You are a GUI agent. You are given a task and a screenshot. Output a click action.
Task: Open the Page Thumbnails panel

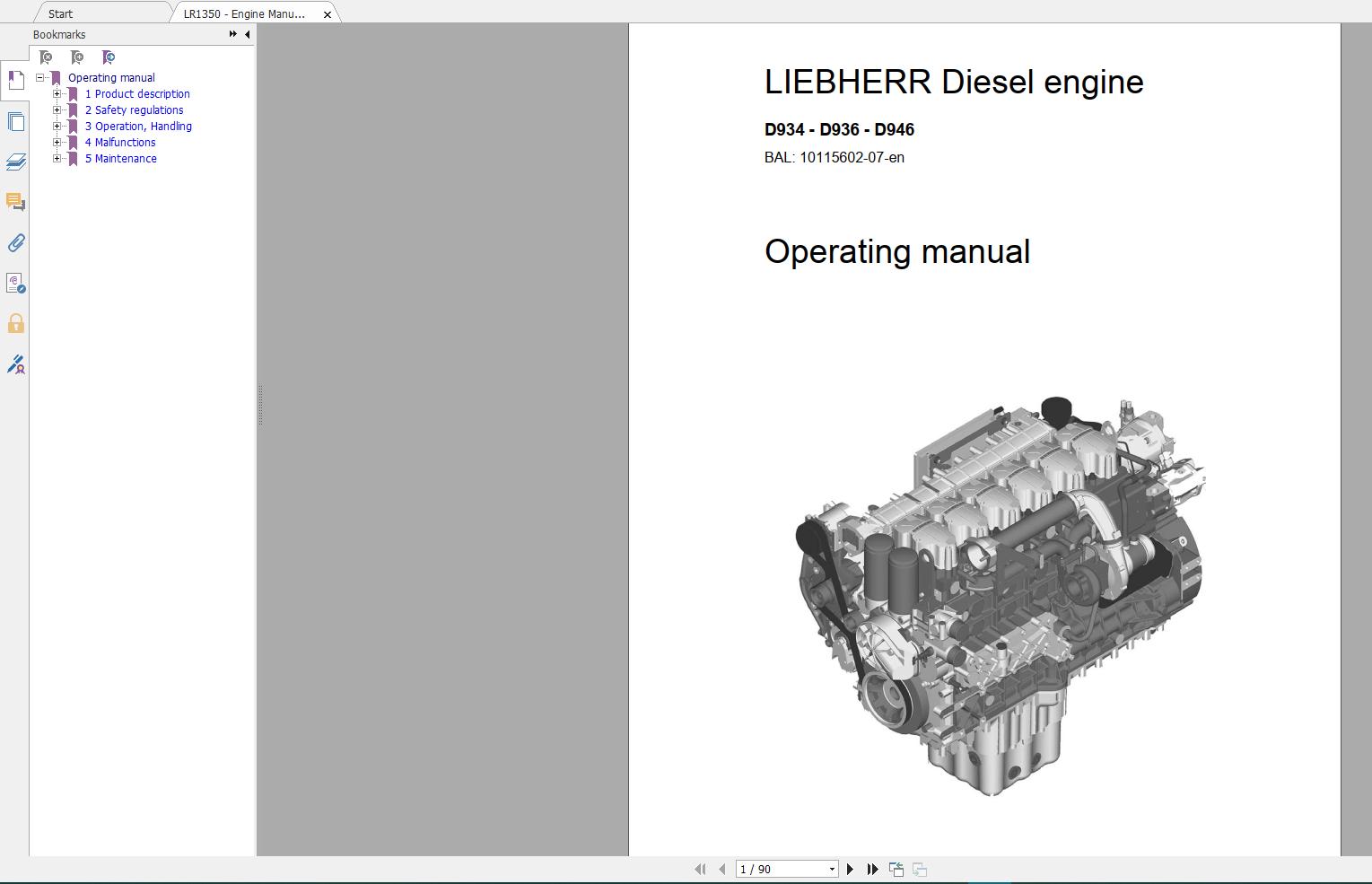15,121
